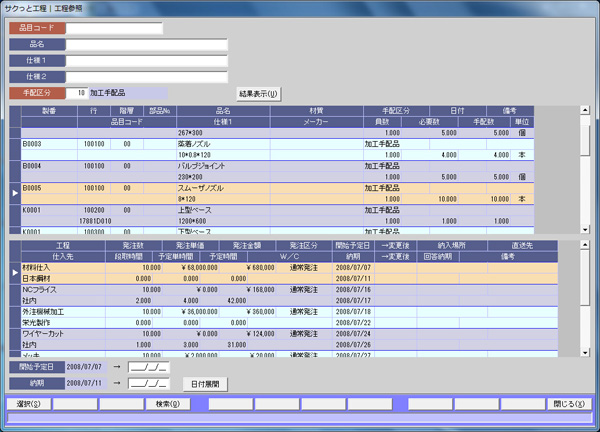Click the row selector arrow beside B0005

[x=14, y=192]
